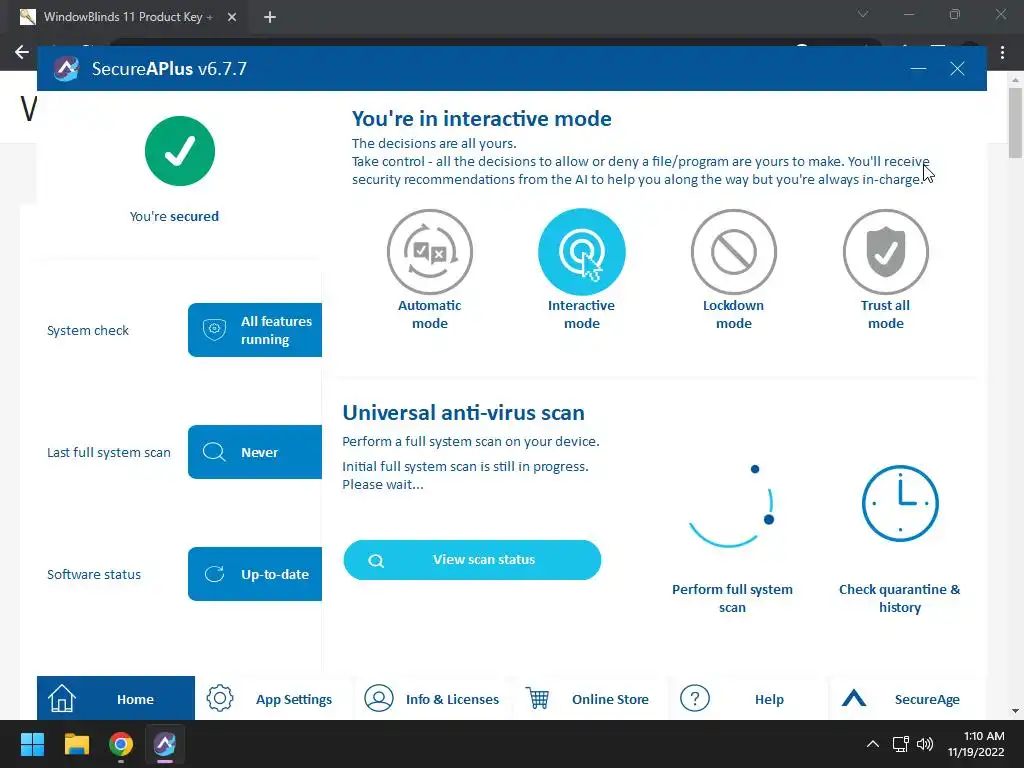Click Trust all mode label text
1024x768 pixels.
click(886, 314)
